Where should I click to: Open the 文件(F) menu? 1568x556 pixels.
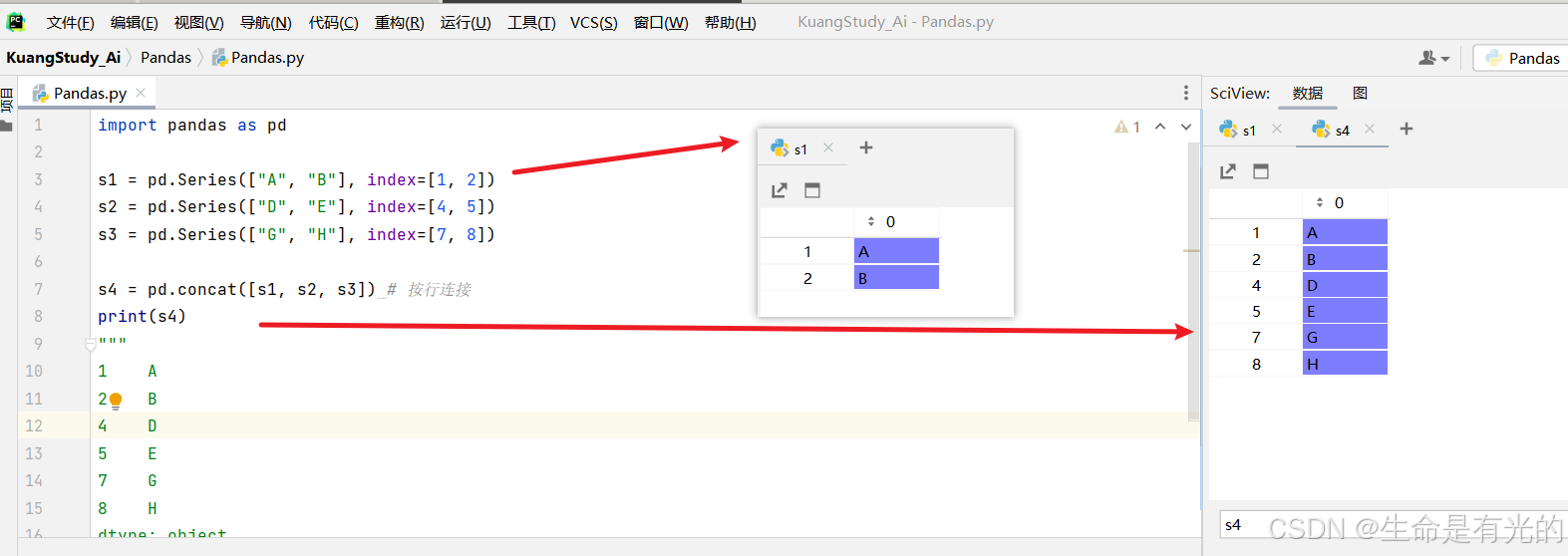[70, 22]
